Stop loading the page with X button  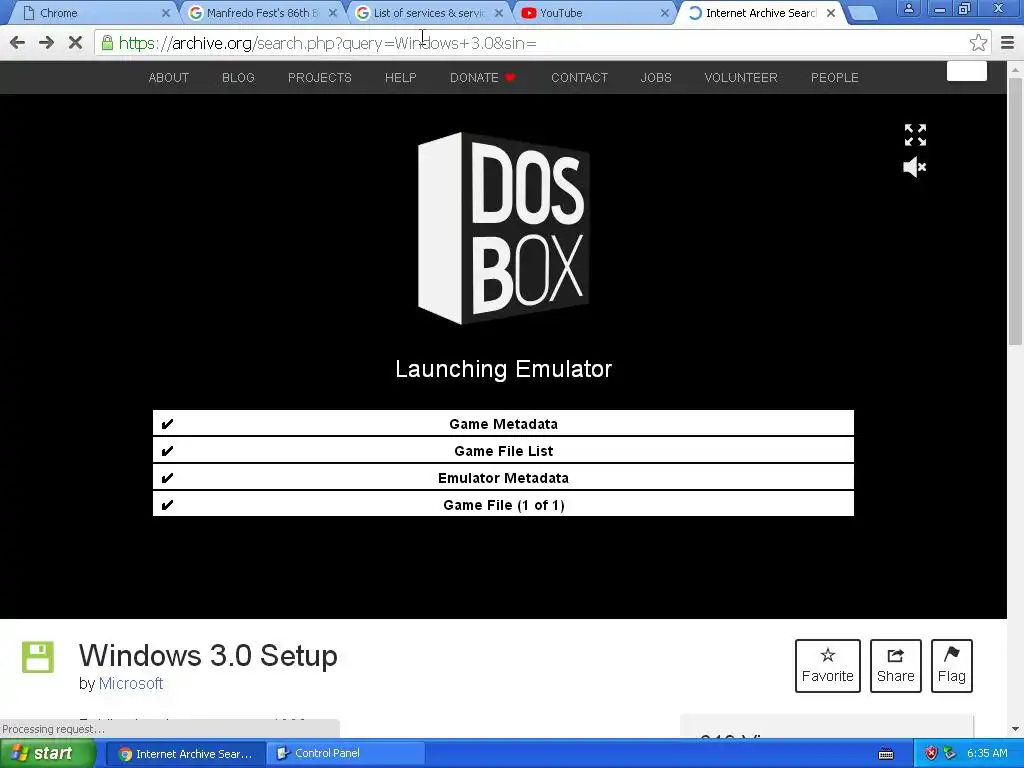75,43
